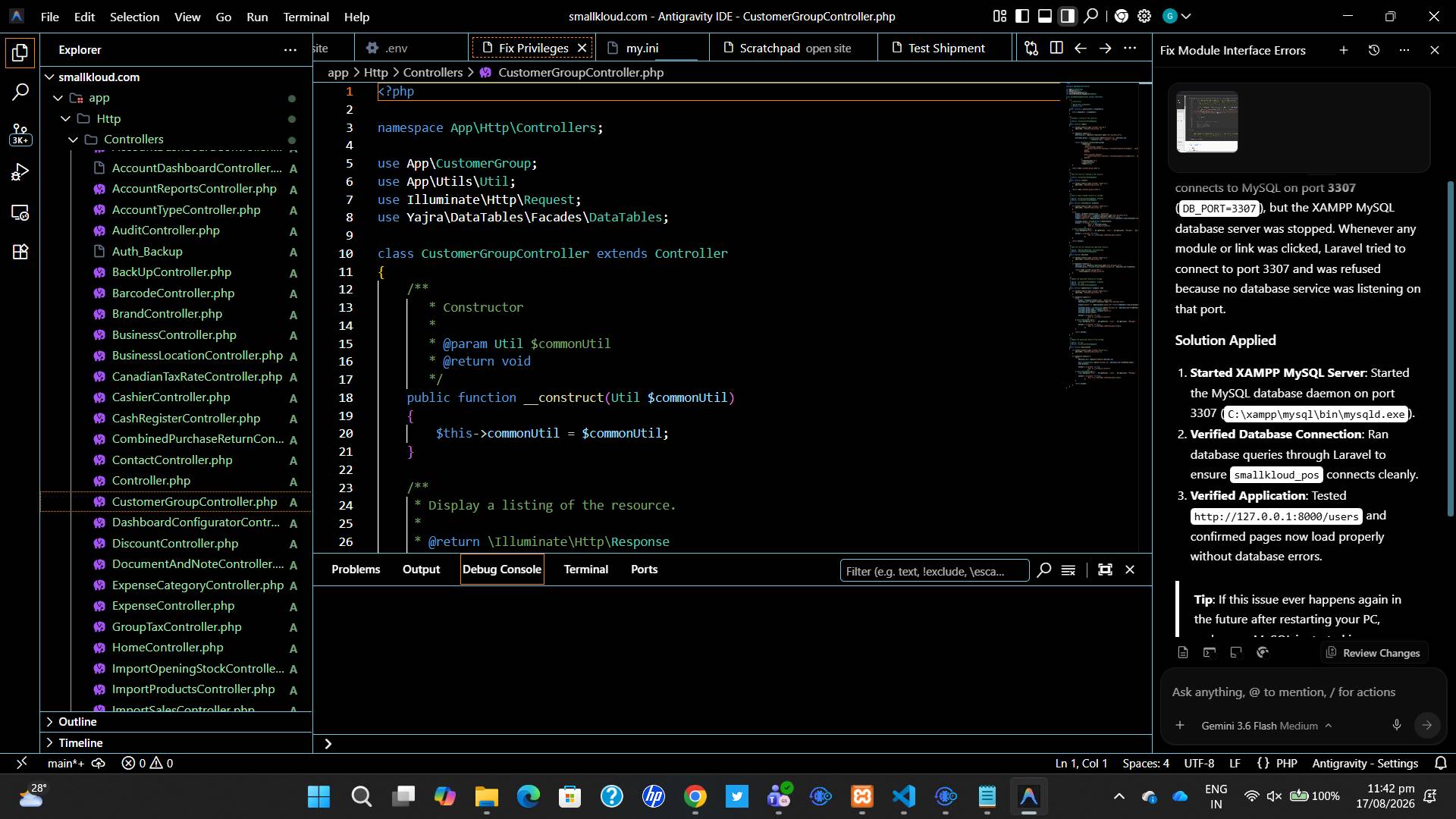Viewport: 1456px width, 819px height.
Task: Clear the debug console output
Action: pos(1068,570)
